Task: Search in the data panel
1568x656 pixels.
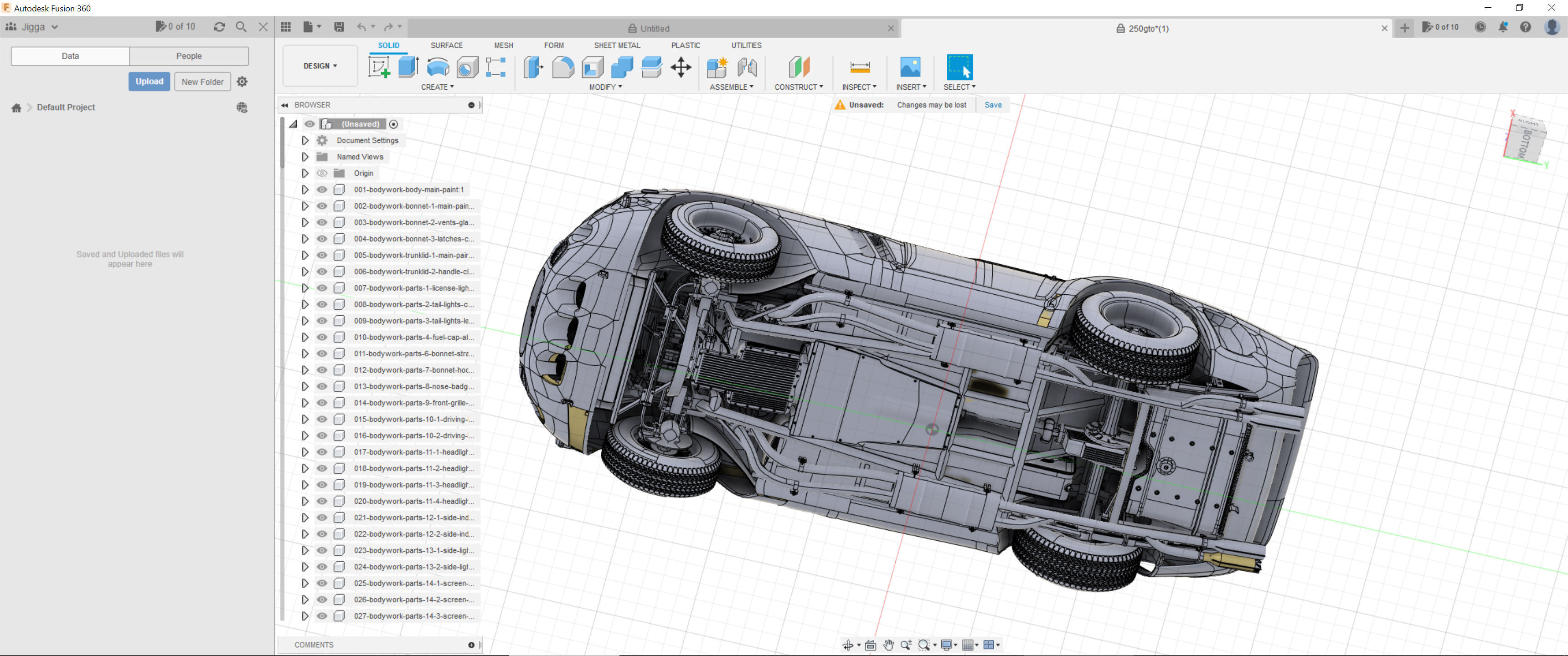Action: click(241, 27)
